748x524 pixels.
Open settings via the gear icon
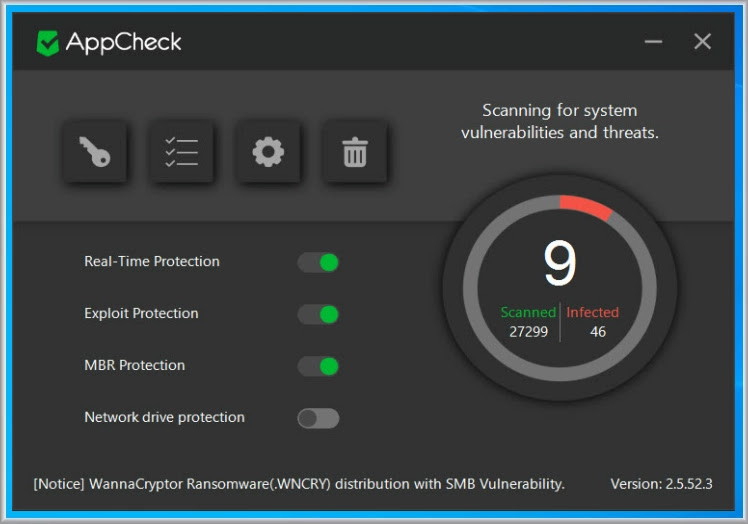[268, 152]
